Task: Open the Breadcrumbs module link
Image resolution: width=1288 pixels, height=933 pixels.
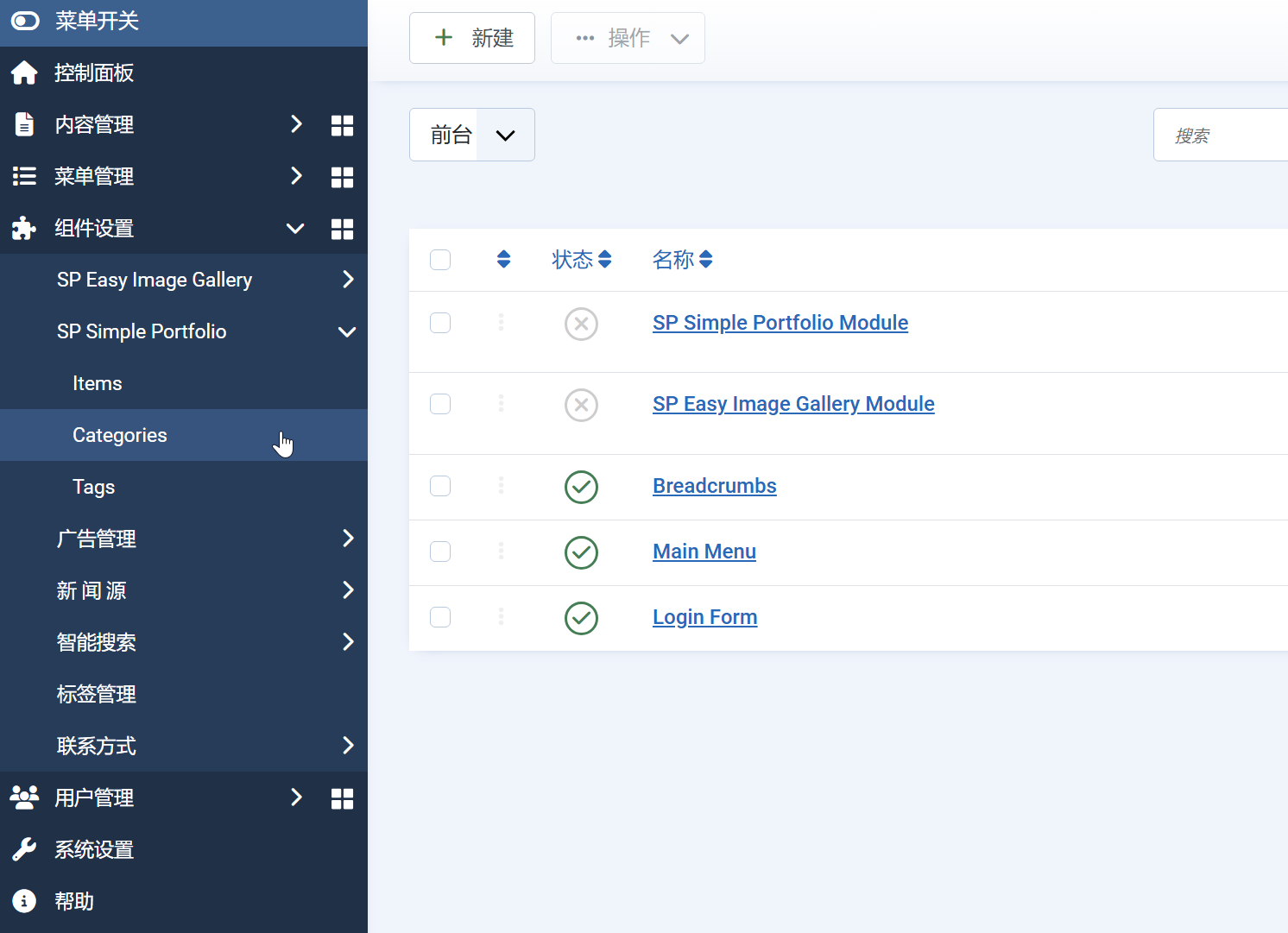Action: click(714, 486)
